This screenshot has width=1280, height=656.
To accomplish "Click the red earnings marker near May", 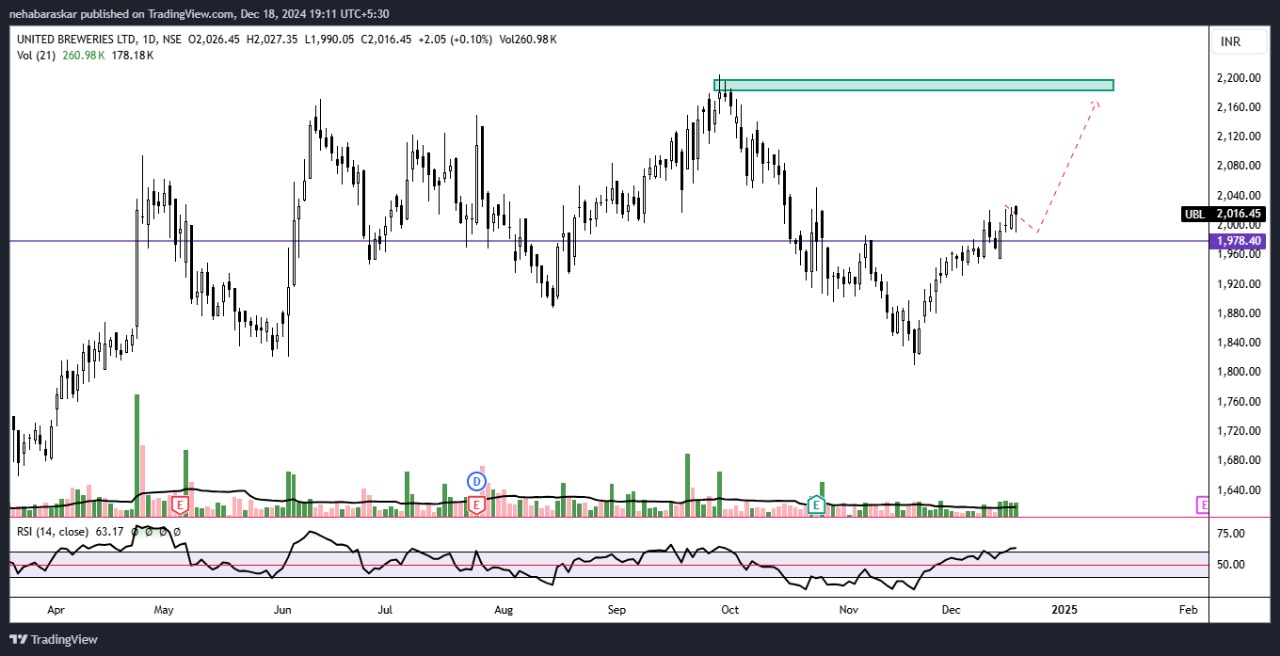I will pyautogui.click(x=180, y=505).
